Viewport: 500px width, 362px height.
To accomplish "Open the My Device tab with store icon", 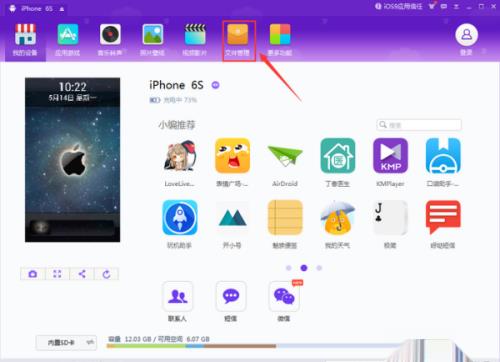I will pyautogui.click(x=25, y=39).
